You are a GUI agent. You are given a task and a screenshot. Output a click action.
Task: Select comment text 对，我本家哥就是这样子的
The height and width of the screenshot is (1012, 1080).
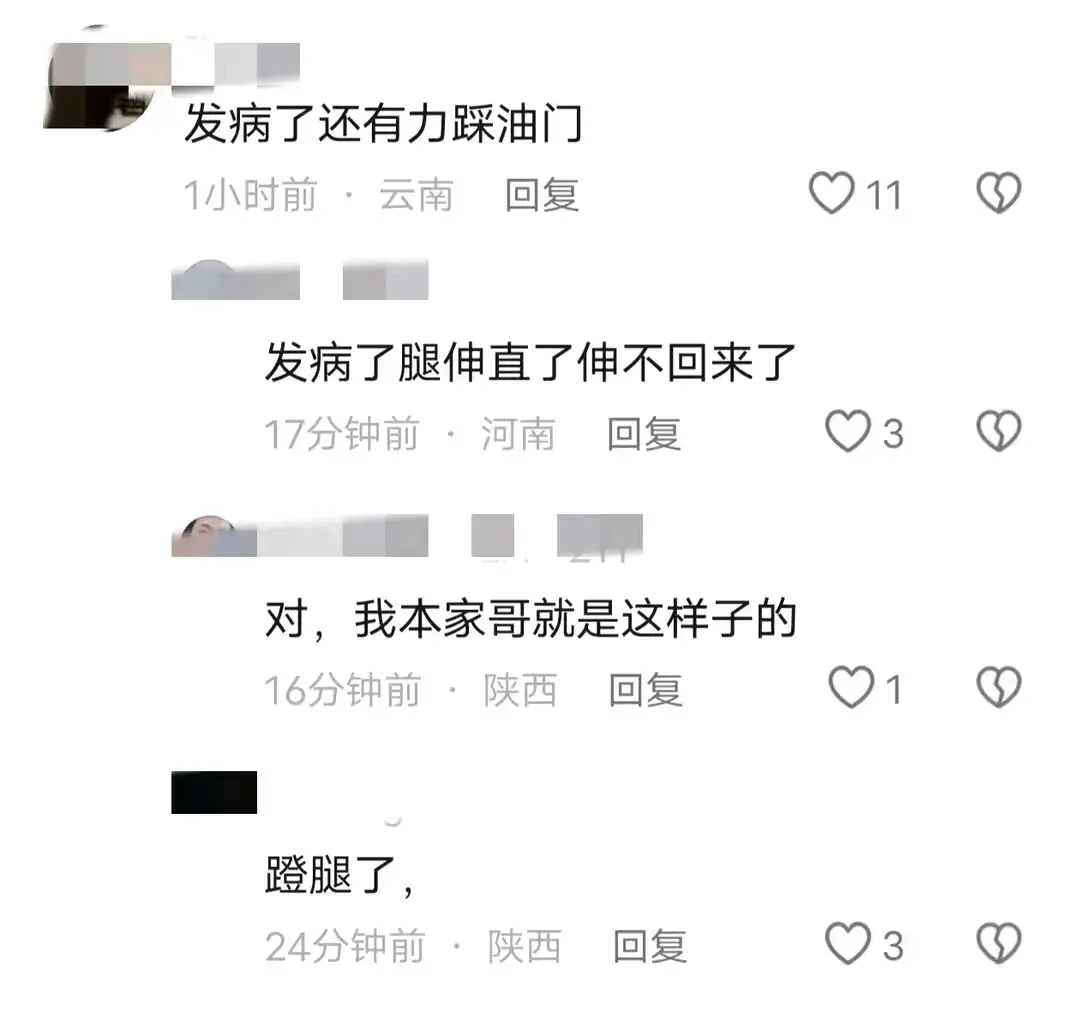(531, 619)
